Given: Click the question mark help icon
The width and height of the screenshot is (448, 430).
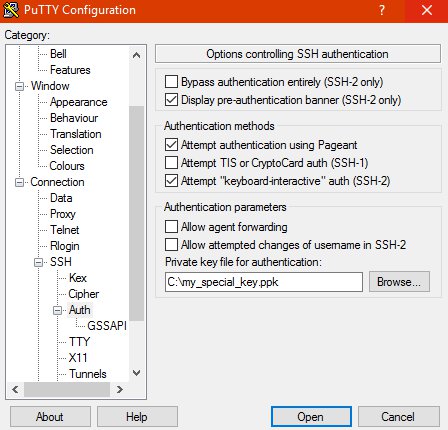Looking at the screenshot, I should pyautogui.click(x=382, y=10).
